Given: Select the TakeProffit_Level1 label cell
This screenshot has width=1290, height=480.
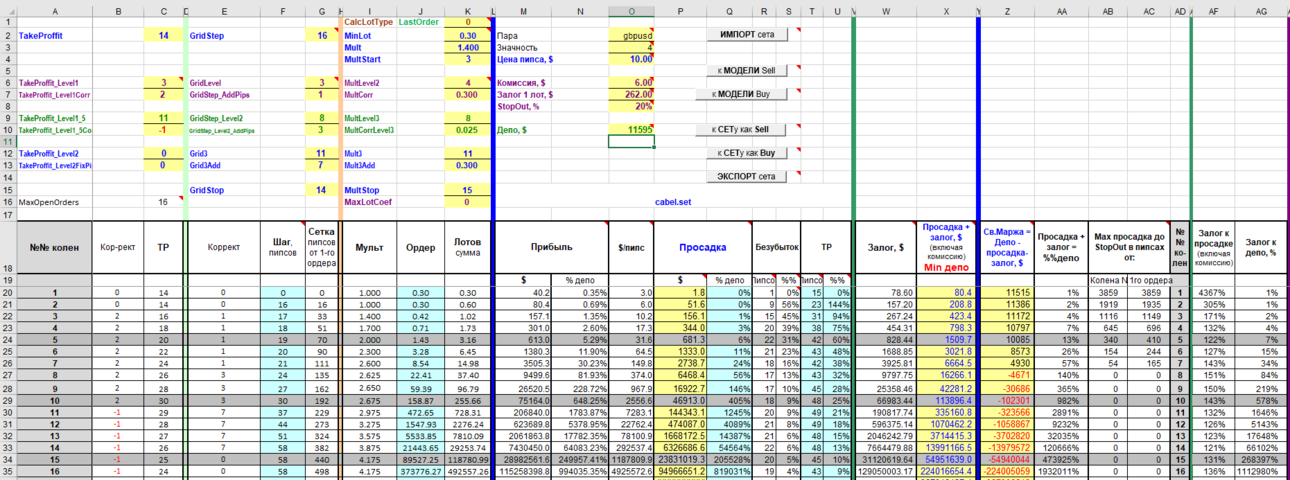Looking at the screenshot, I should 53,82.
